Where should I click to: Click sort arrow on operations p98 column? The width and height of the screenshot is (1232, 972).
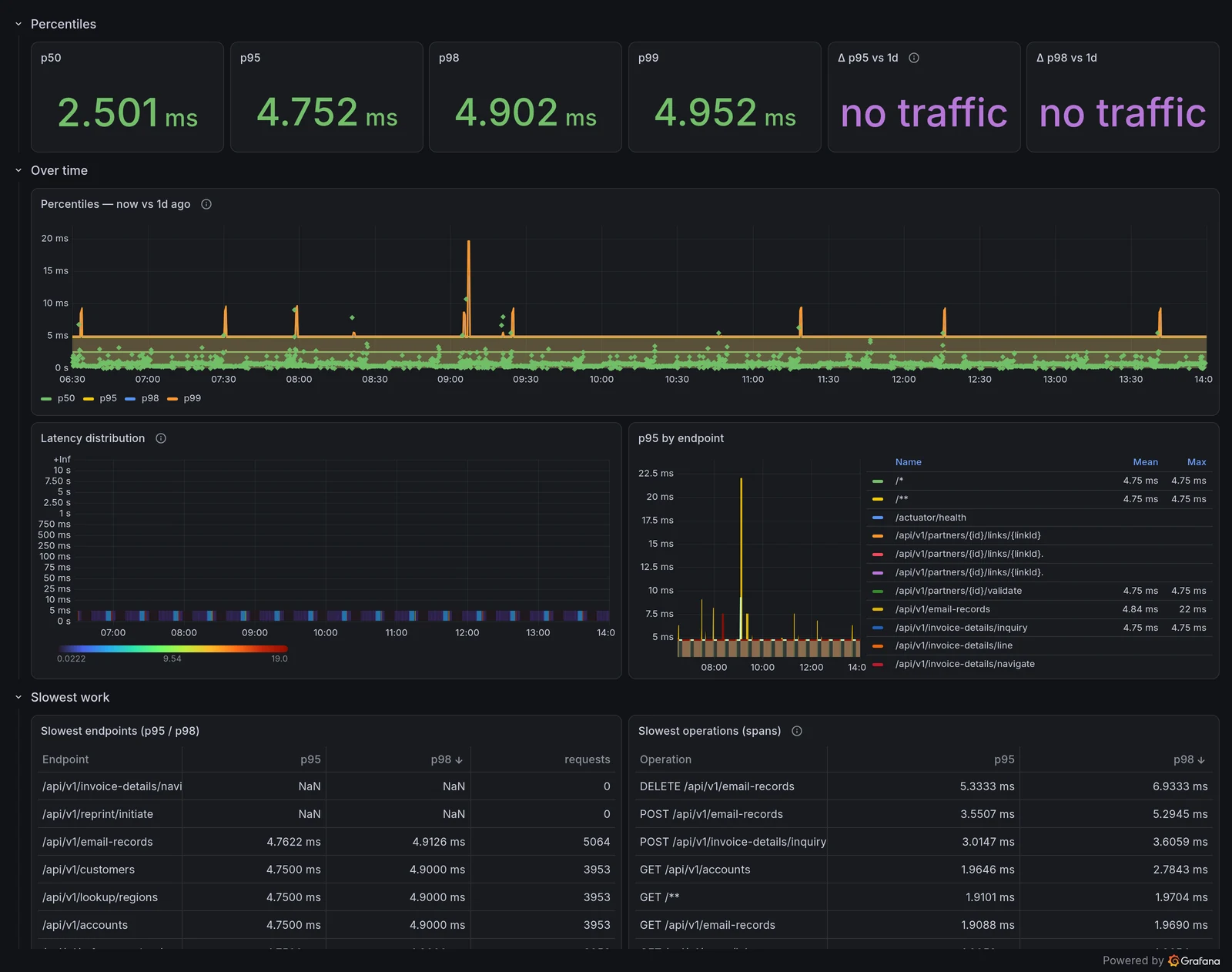[x=1201, y=760]
